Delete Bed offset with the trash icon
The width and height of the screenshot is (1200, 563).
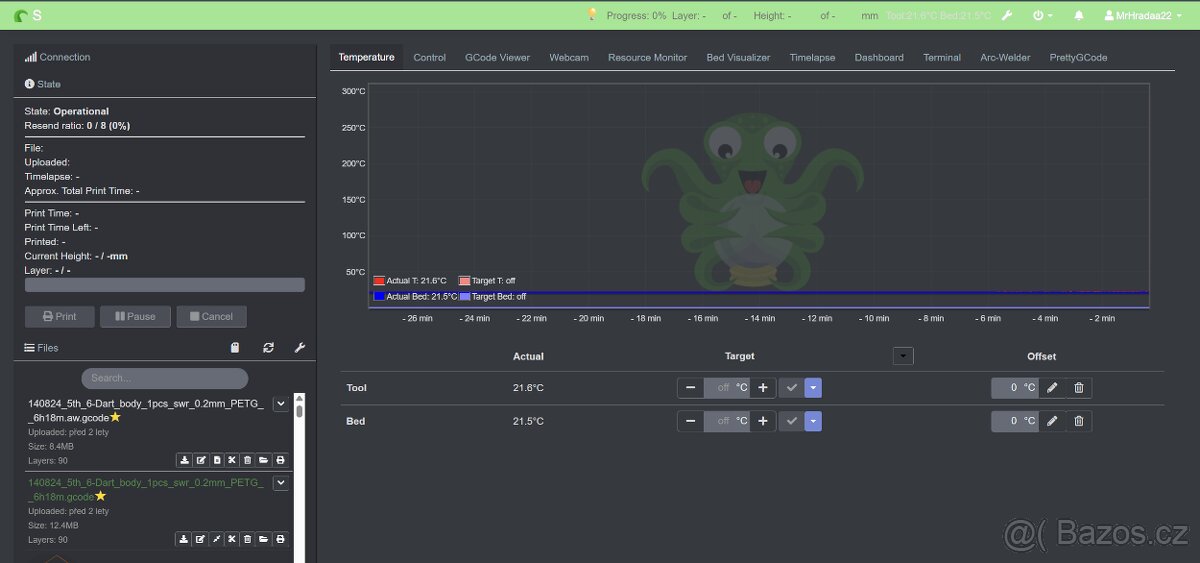click(1078, 422)
